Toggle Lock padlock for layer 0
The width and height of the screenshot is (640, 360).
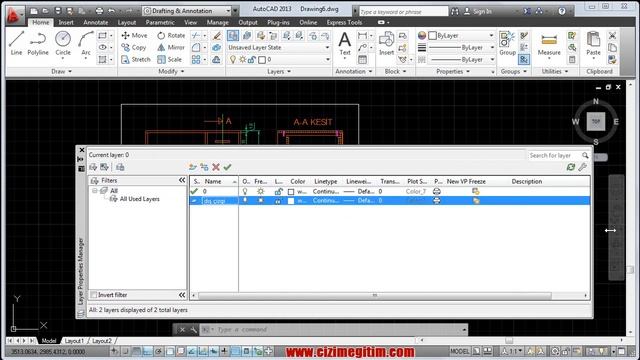click(x=278, y=191)
